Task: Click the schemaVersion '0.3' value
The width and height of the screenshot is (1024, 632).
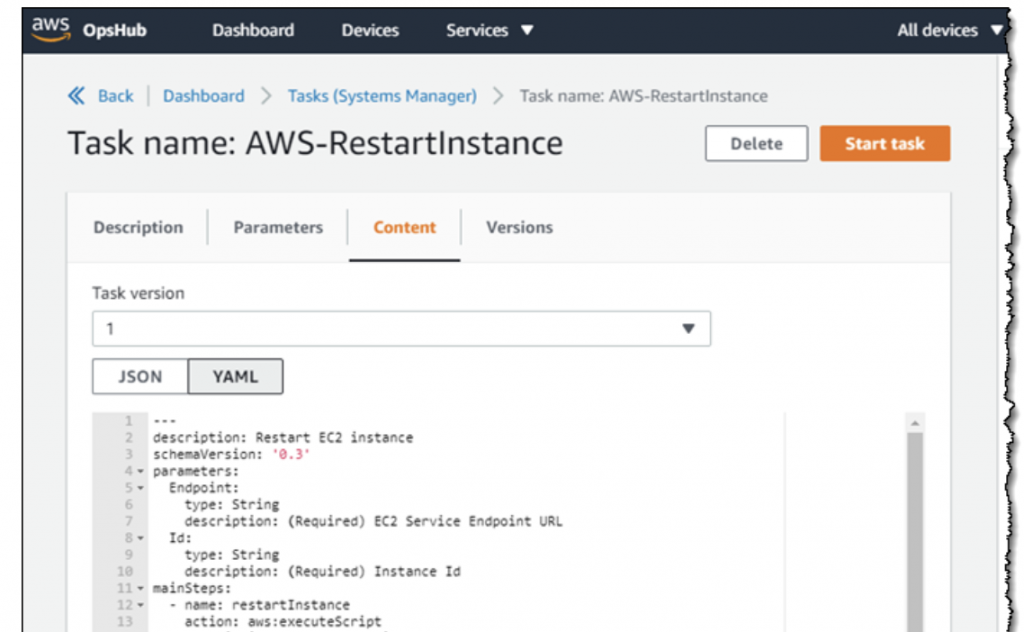Action: [291, 454]
